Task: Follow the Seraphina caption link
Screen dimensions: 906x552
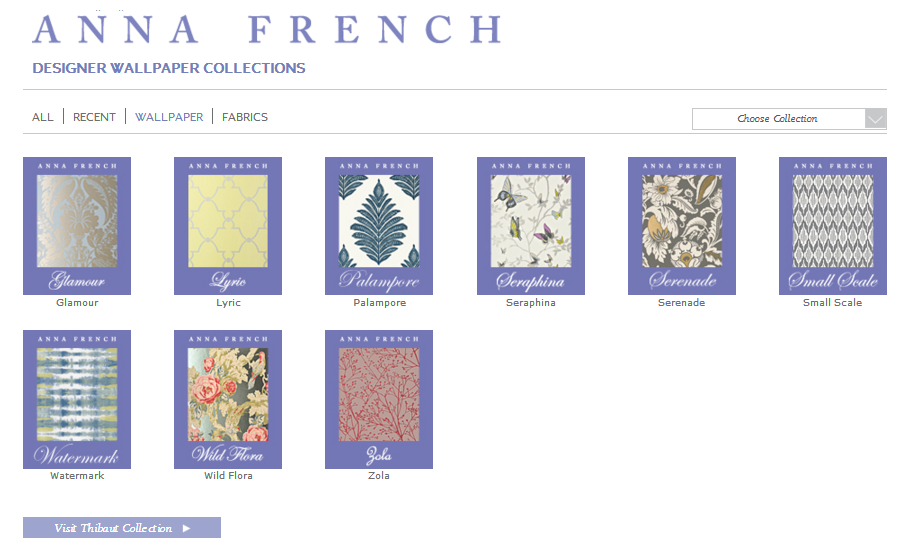Action: coord(531,303)
